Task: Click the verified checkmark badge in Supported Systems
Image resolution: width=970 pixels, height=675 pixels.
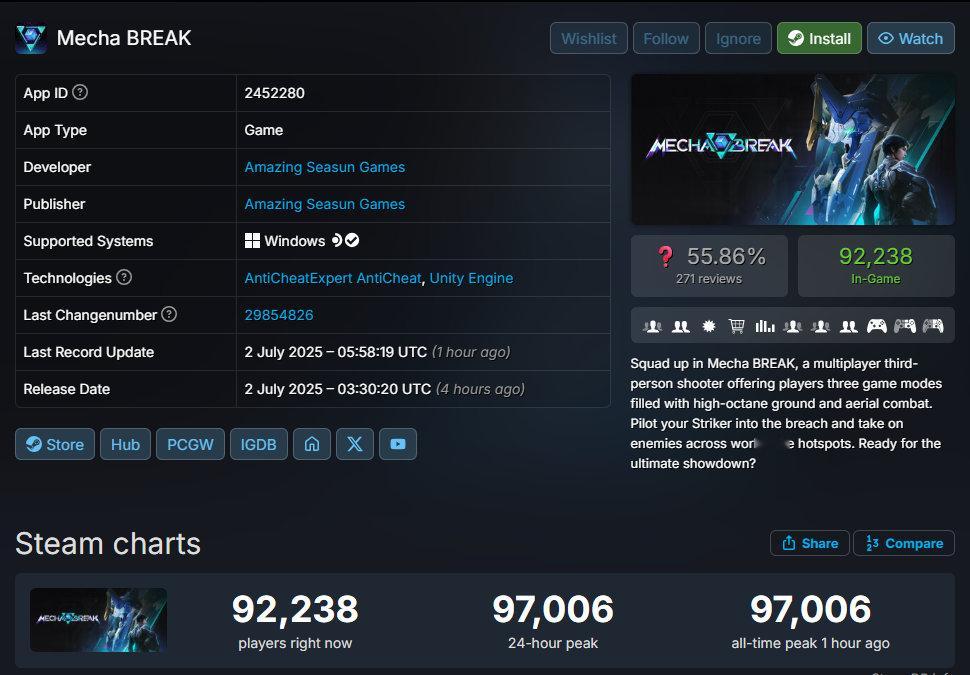Action: [352, 240]
